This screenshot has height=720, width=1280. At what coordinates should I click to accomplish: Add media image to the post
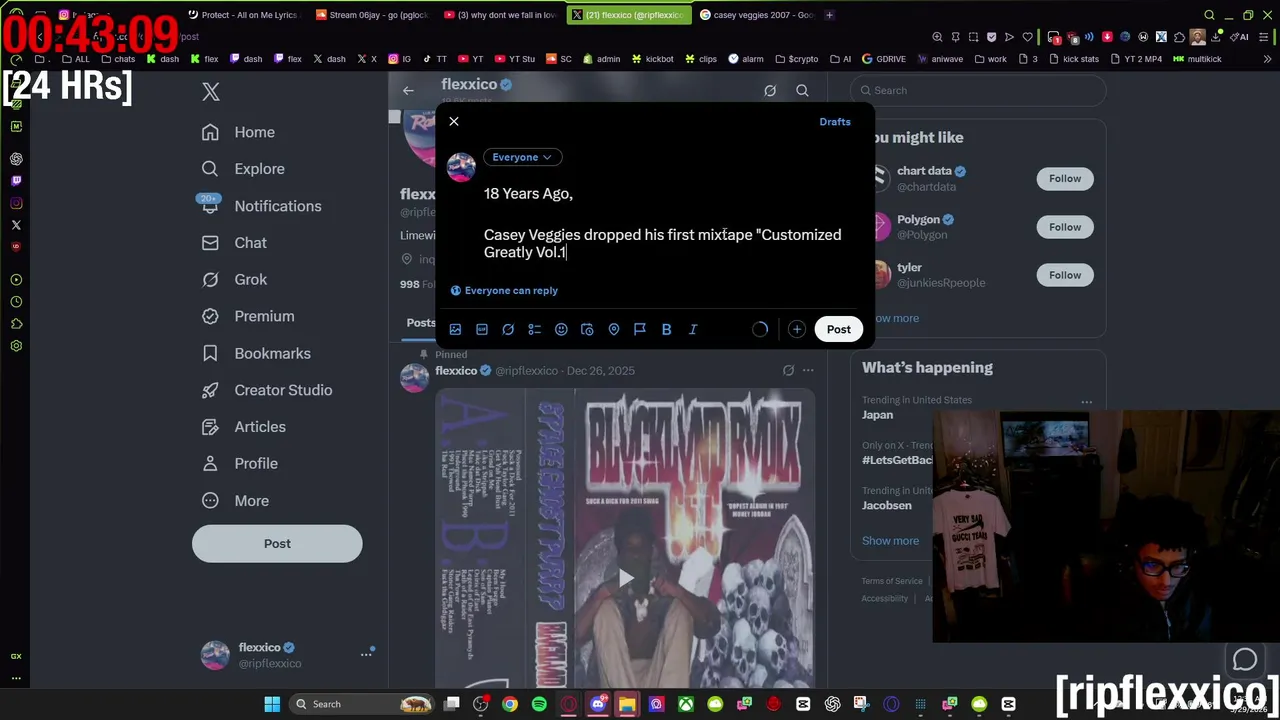pyautogui.click(x=455, y=329)
